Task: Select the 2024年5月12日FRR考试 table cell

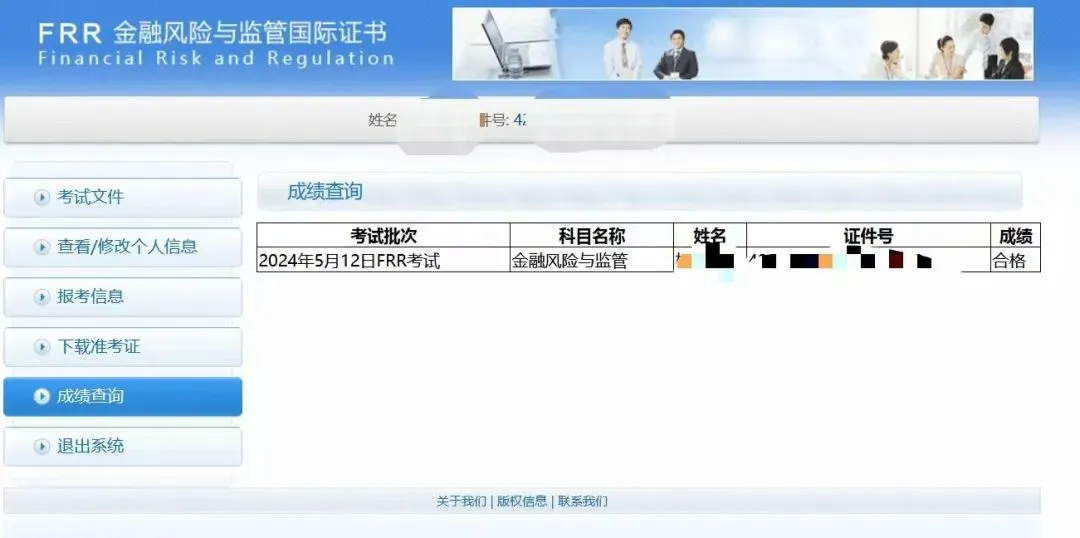Action: point(349,261)
